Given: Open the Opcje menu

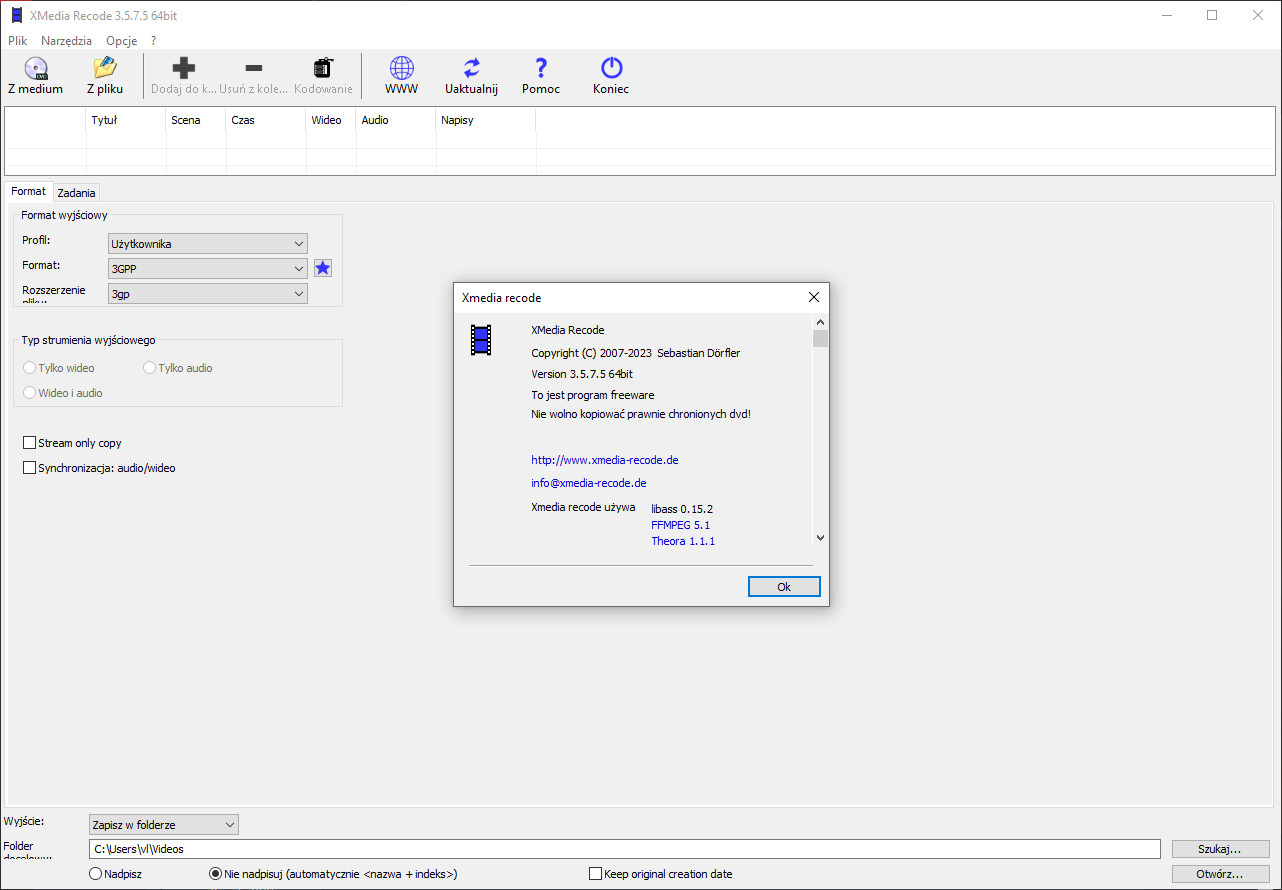Looking at the screenshot, I should pos(122,41).
